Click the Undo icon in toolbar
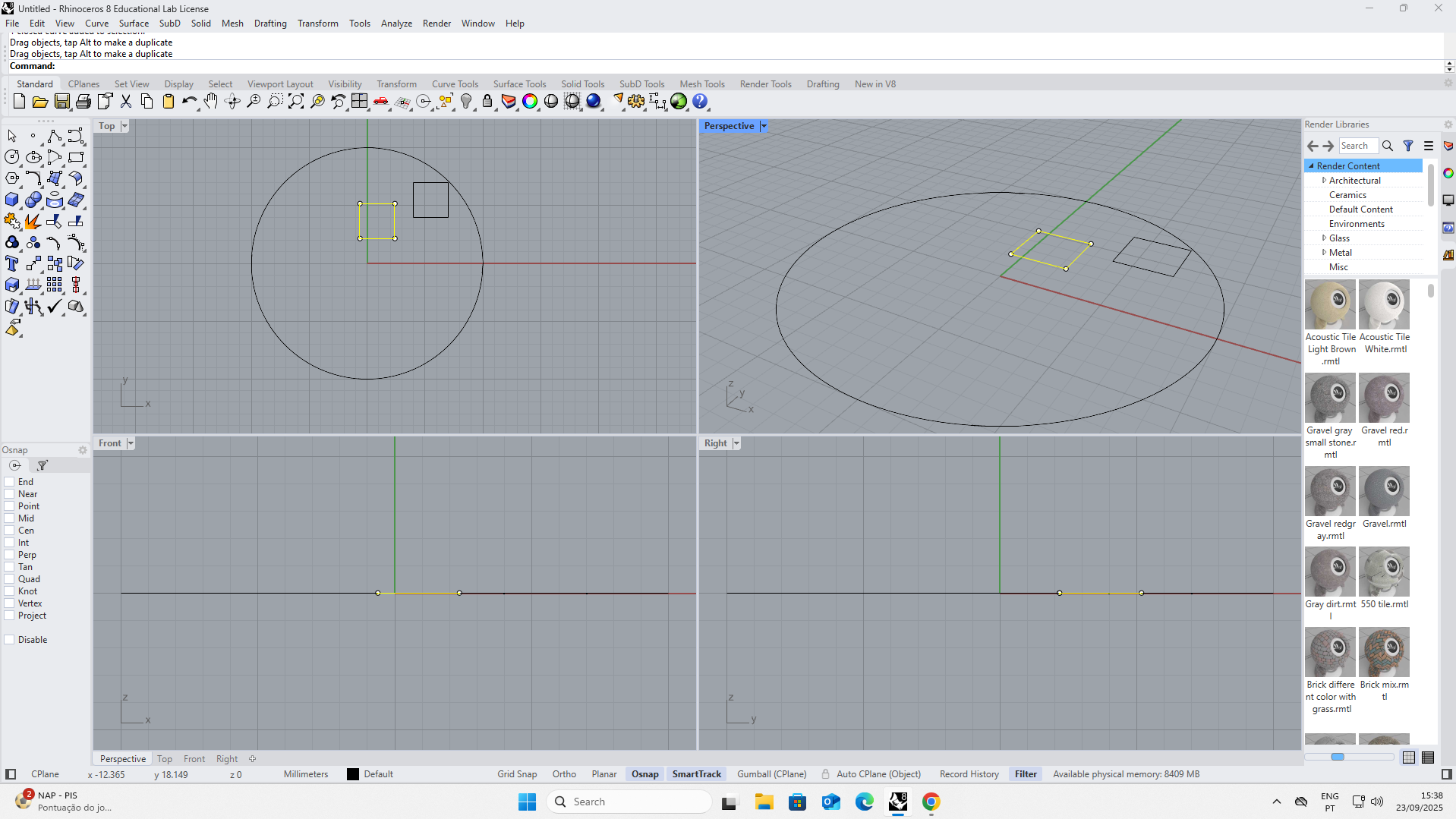Viewport: 1456px width, 819px height. 189,102
